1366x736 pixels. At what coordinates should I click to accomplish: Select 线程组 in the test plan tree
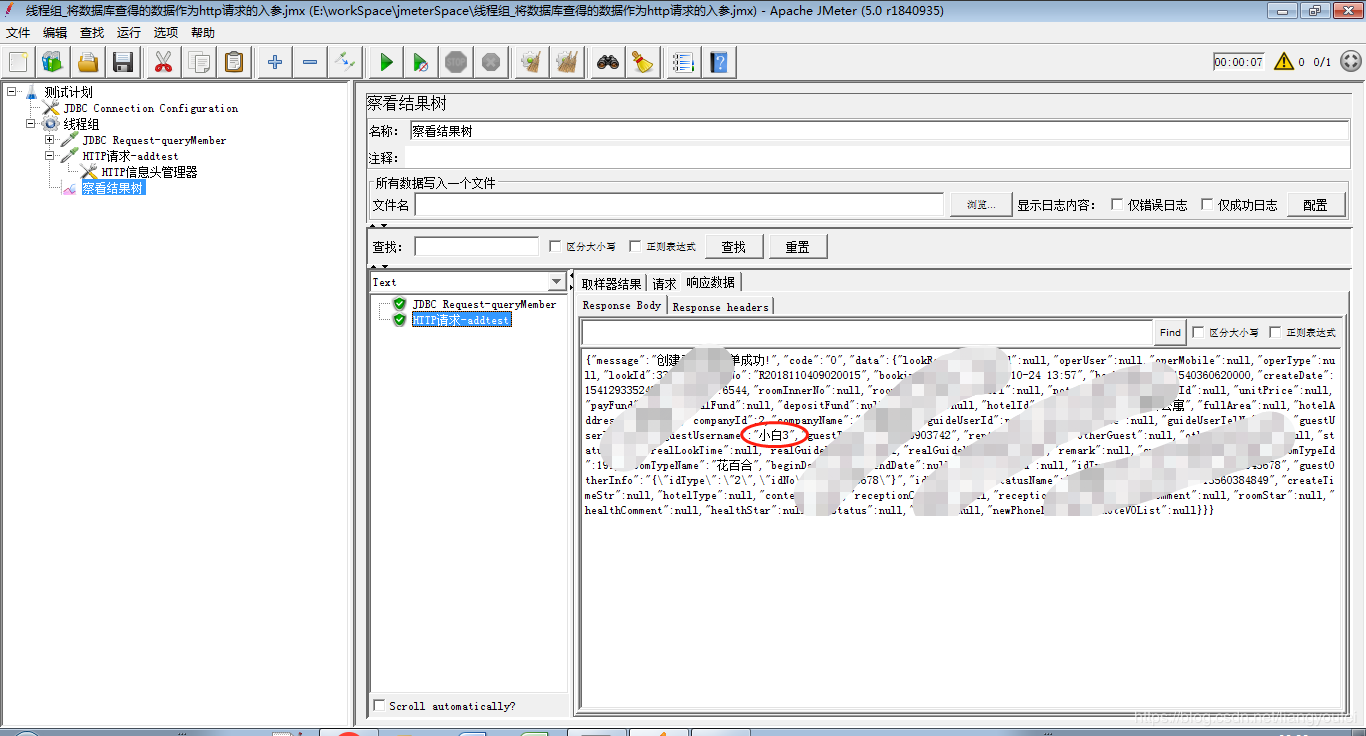coord(81,124)
